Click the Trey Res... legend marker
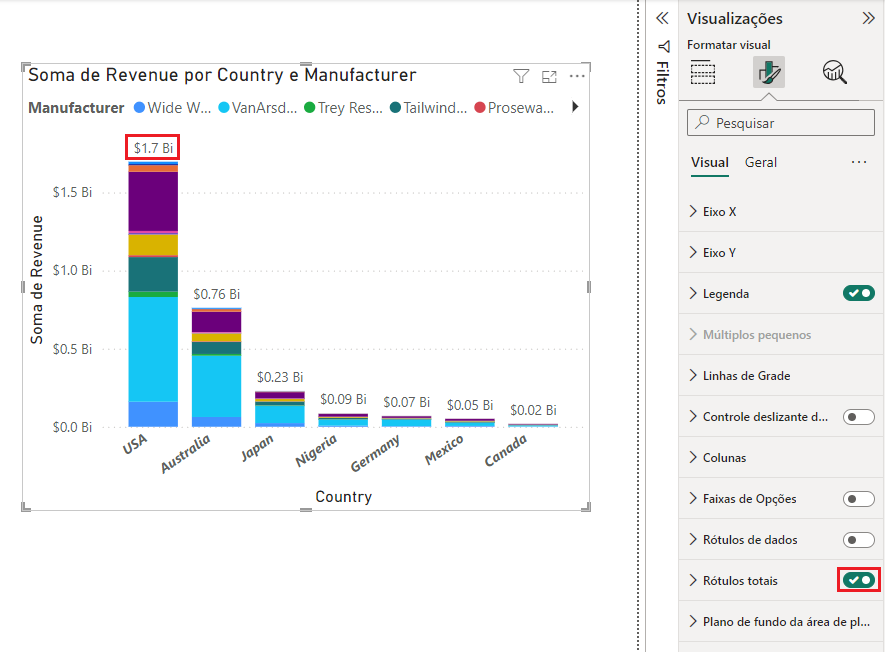The width and height of the screenshot is (885, 652). [309, 107]
